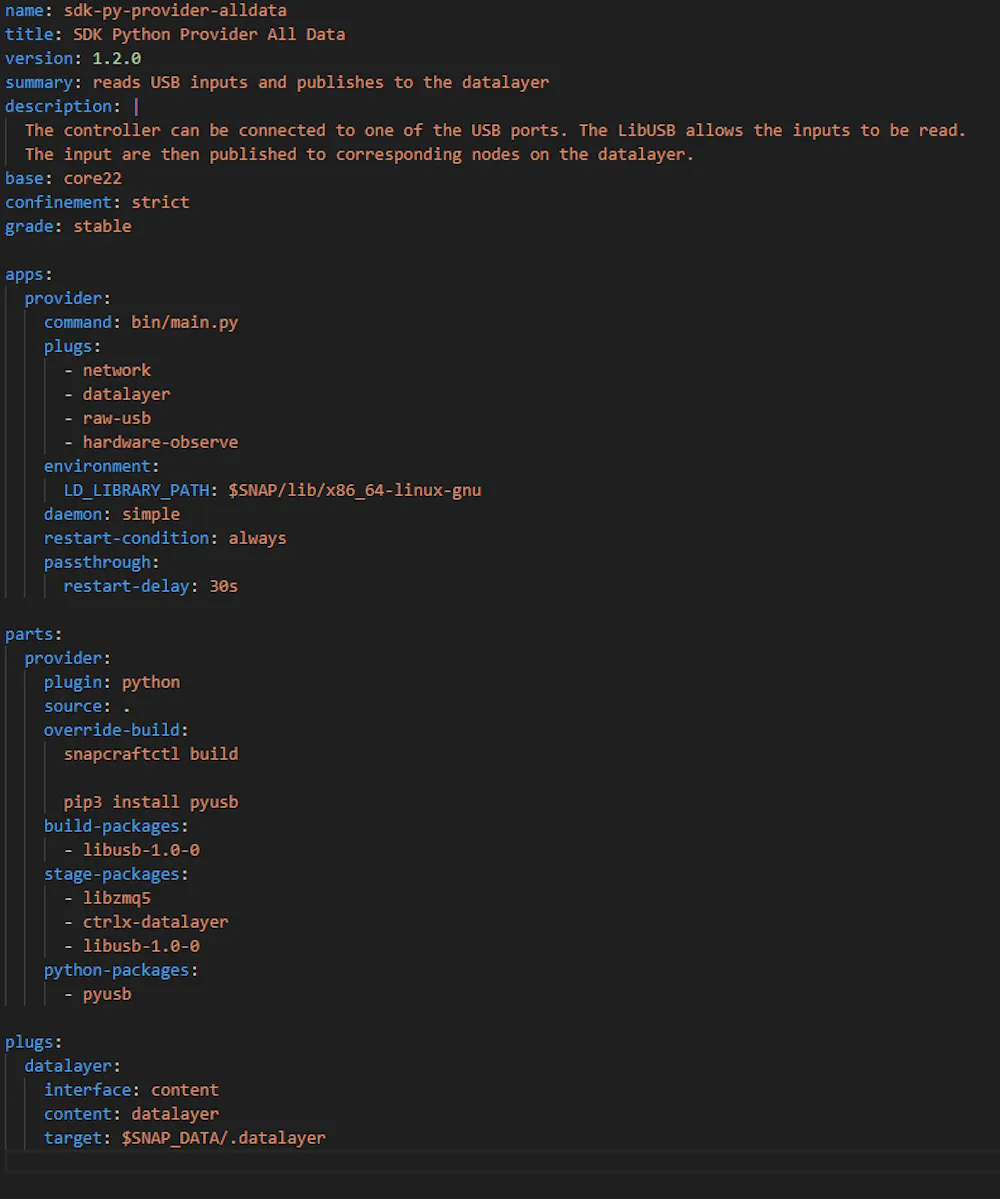Click the top-level 'plugs:' key near the bottom

[34, 1042]
